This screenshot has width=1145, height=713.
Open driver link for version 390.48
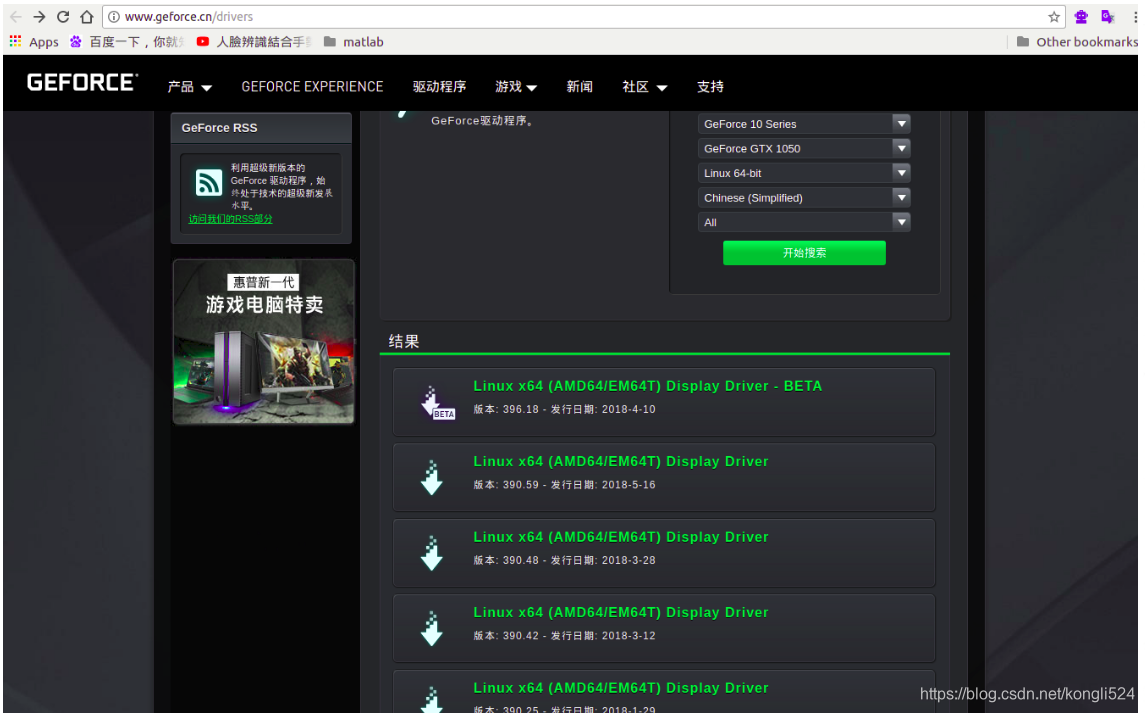coord(621,537)
